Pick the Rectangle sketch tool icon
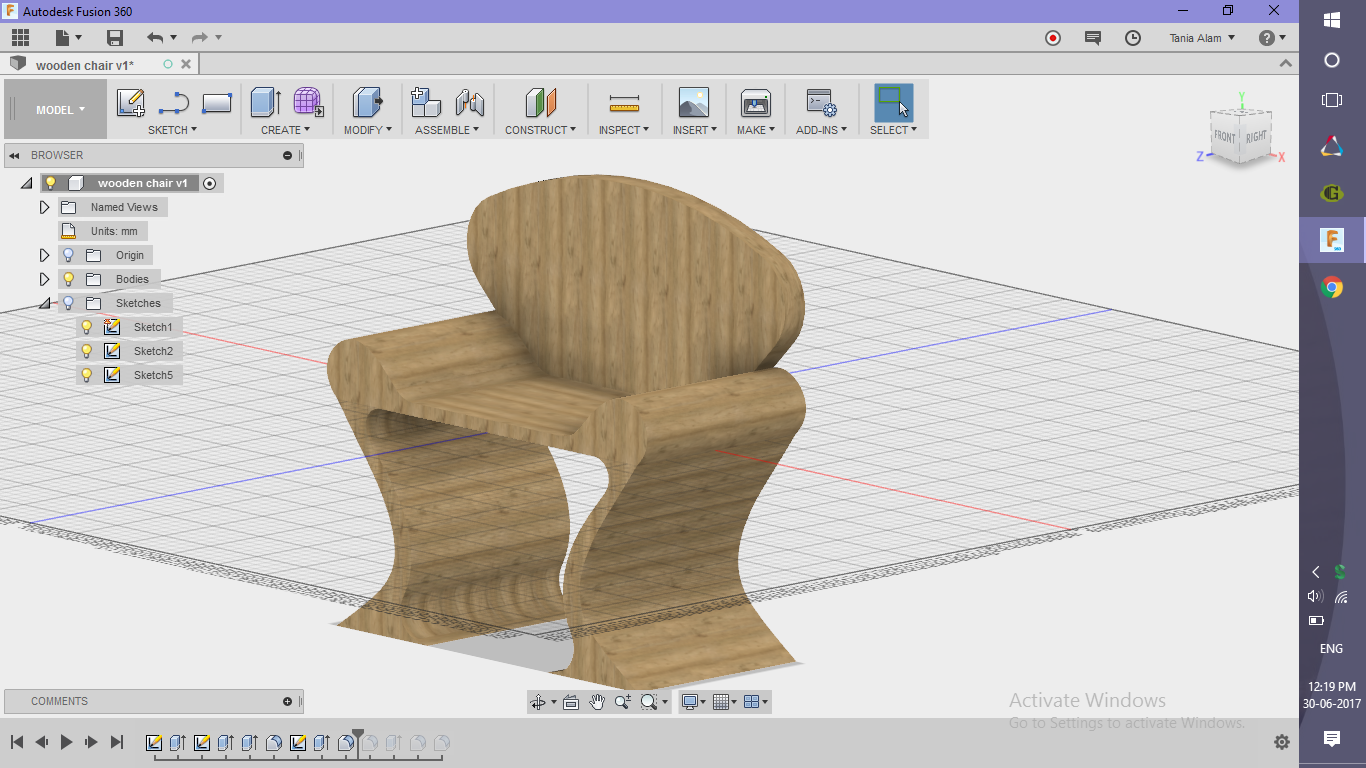The image size is (1366, 768). tap(217, 103)
